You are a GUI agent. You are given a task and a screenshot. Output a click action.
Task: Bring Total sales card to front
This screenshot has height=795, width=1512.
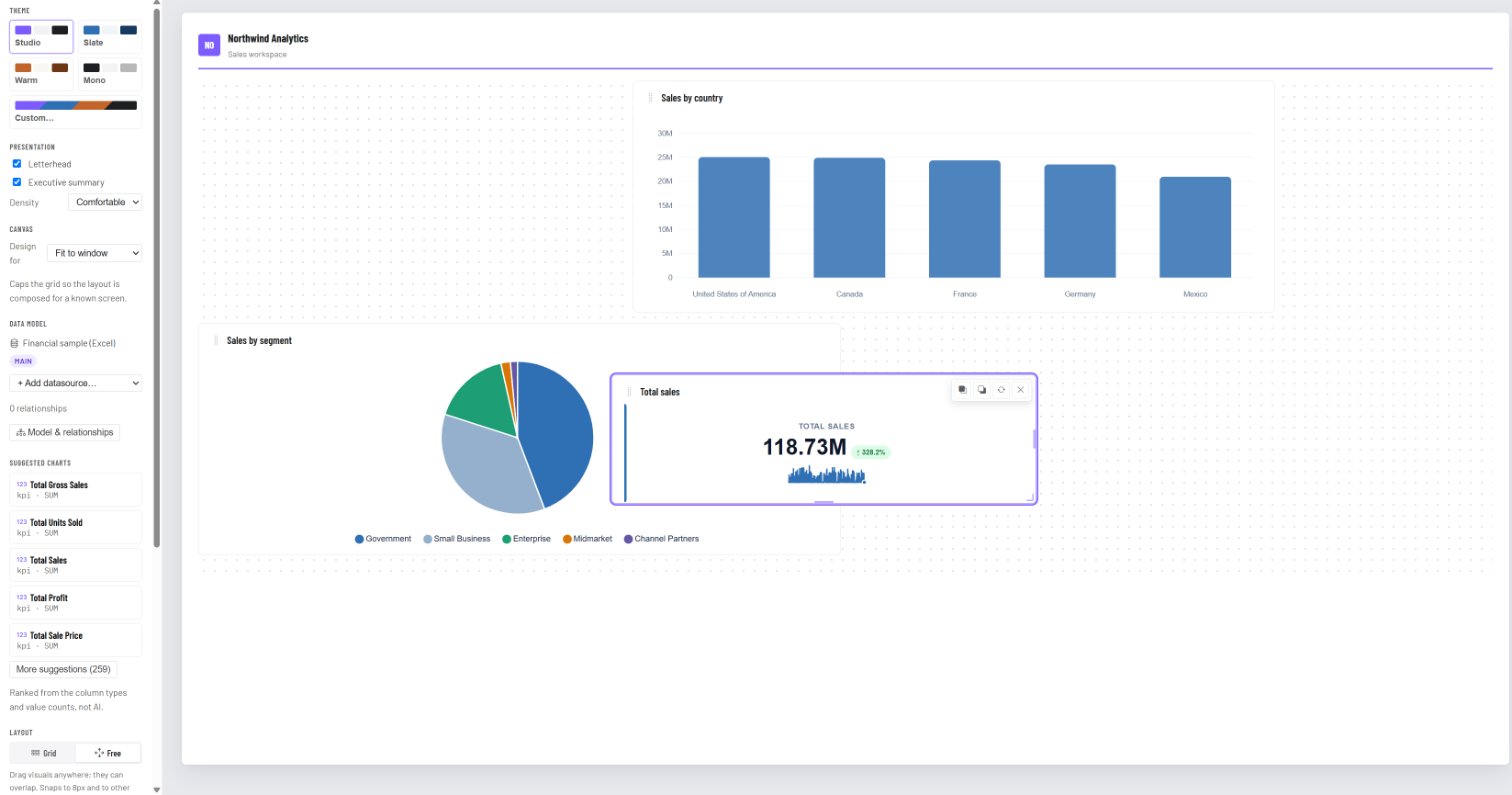(962, 390)
